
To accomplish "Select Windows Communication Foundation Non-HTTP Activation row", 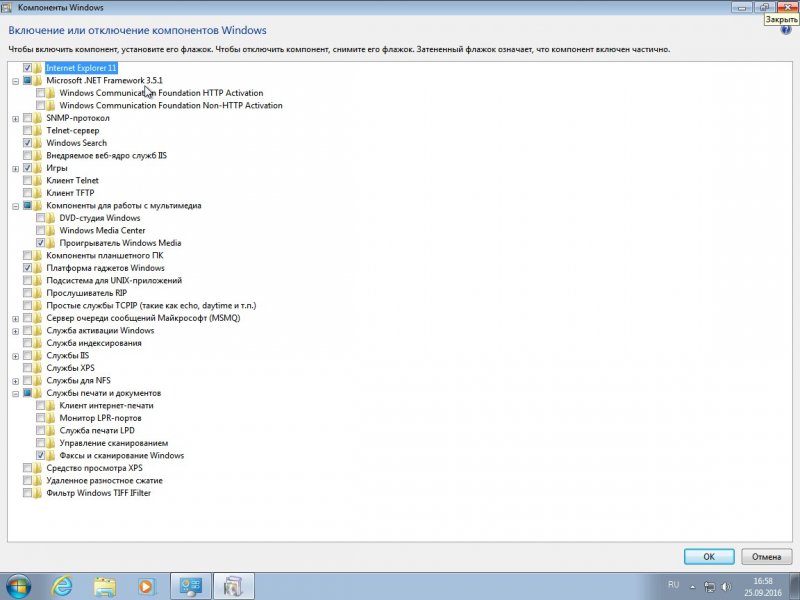I will [x=171, y=106].
